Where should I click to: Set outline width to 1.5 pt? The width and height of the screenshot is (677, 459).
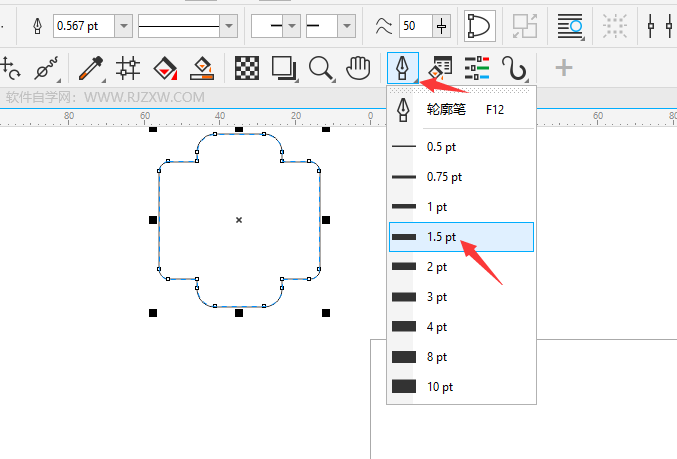click(x=461, y=237)
